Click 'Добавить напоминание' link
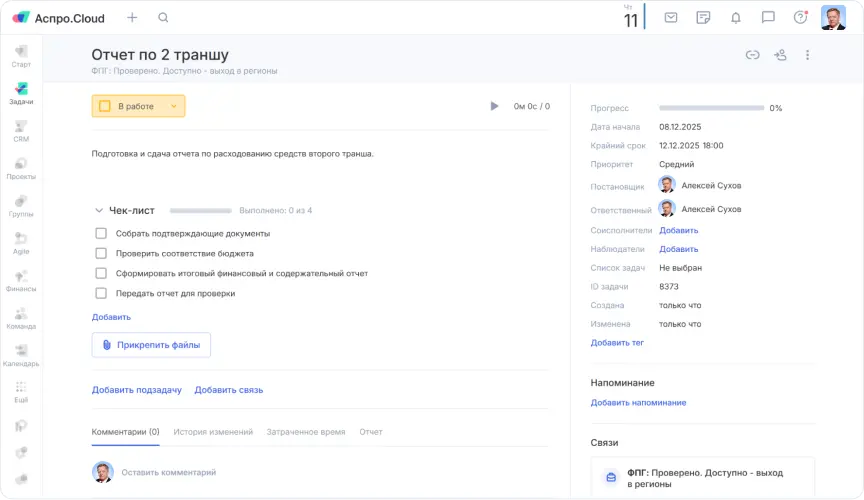 click(x=638, y=402)
